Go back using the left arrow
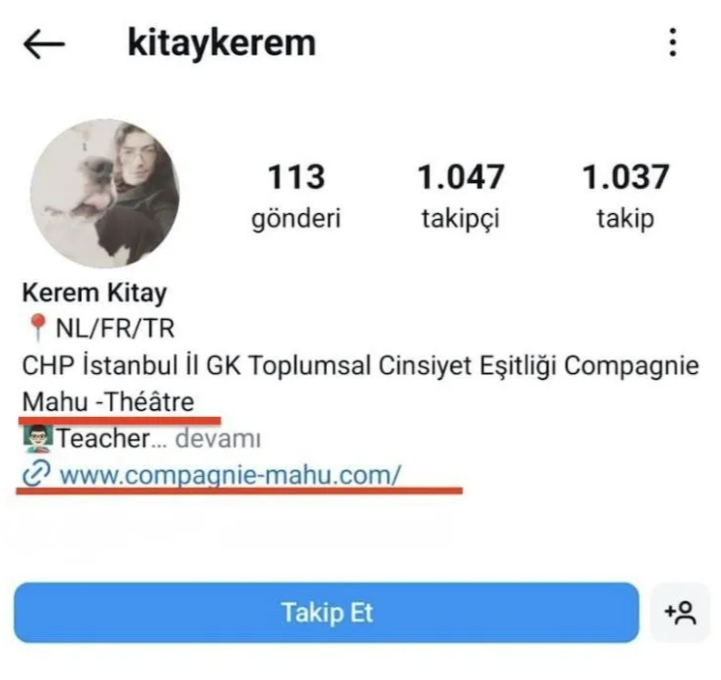 (44, 44)
